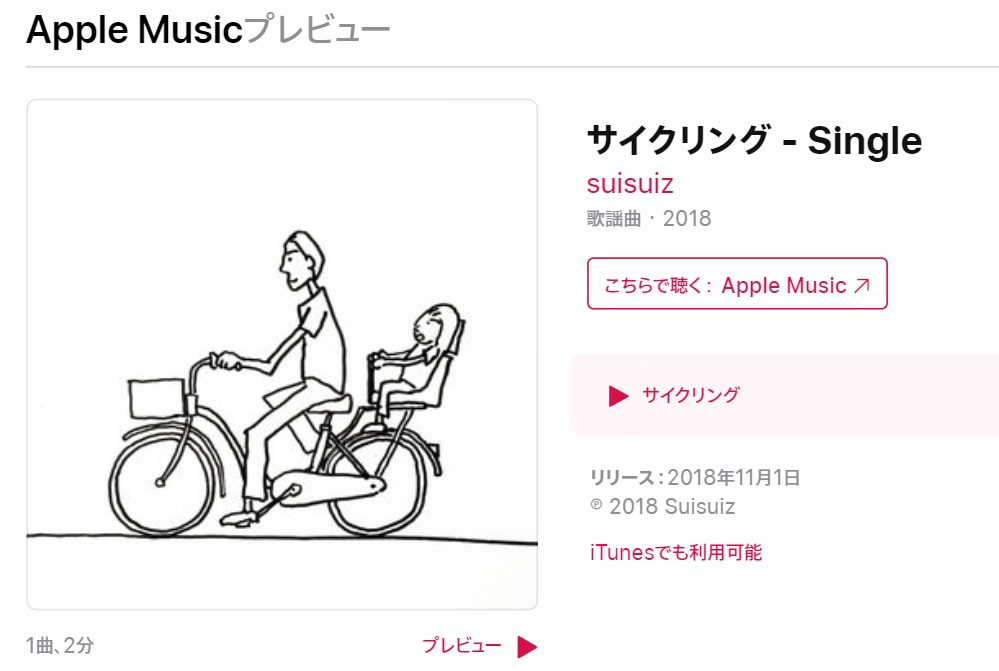The image size is (999, 671).
Task: Click the 歌謡曲 genre label
Action: point(614,219)
